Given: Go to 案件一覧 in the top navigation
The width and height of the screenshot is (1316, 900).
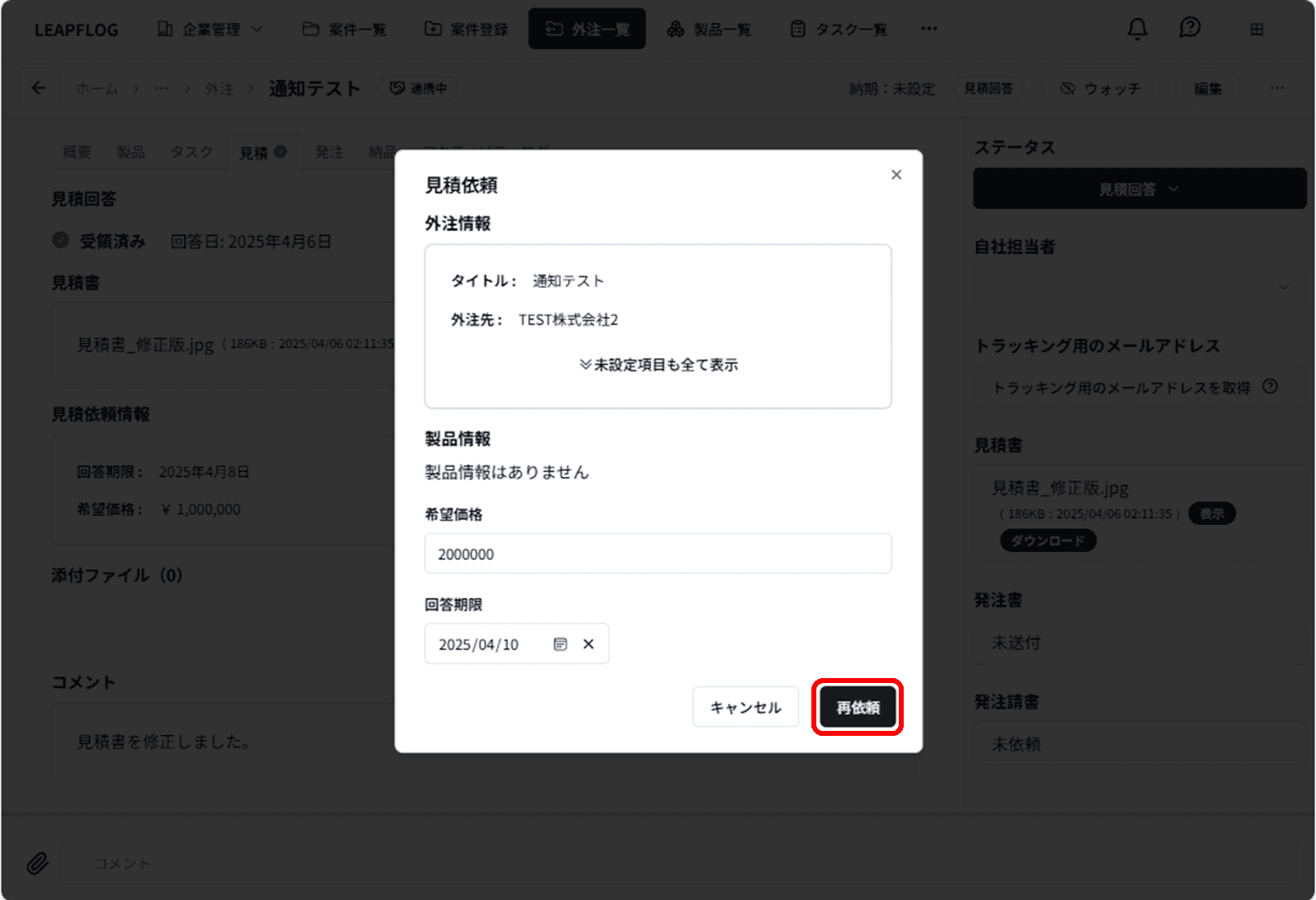Looking at the screenshot, I should coord(345,29).
